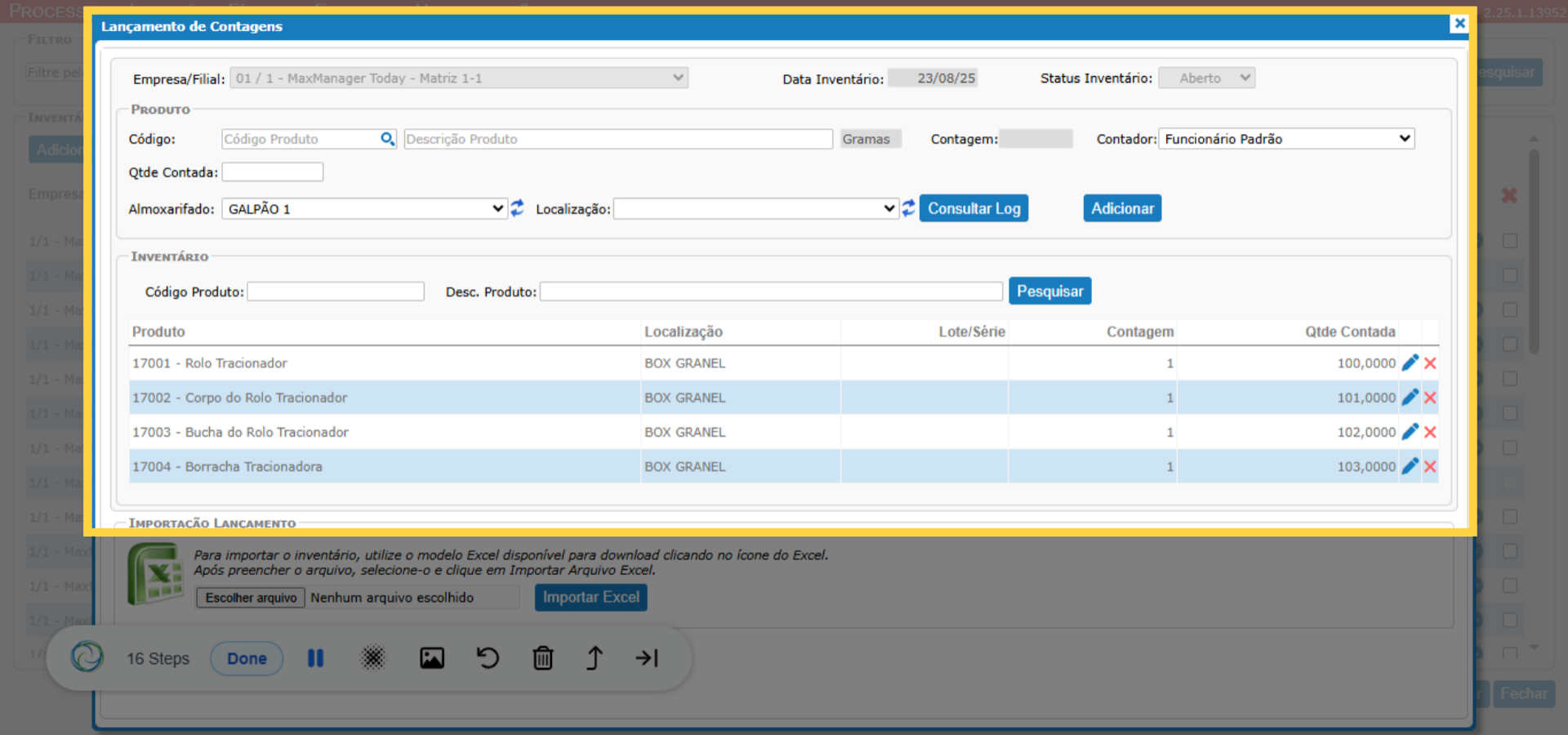
Task: Close the Lançamento de Contagens dialog
Action: tap(1459, 24)
